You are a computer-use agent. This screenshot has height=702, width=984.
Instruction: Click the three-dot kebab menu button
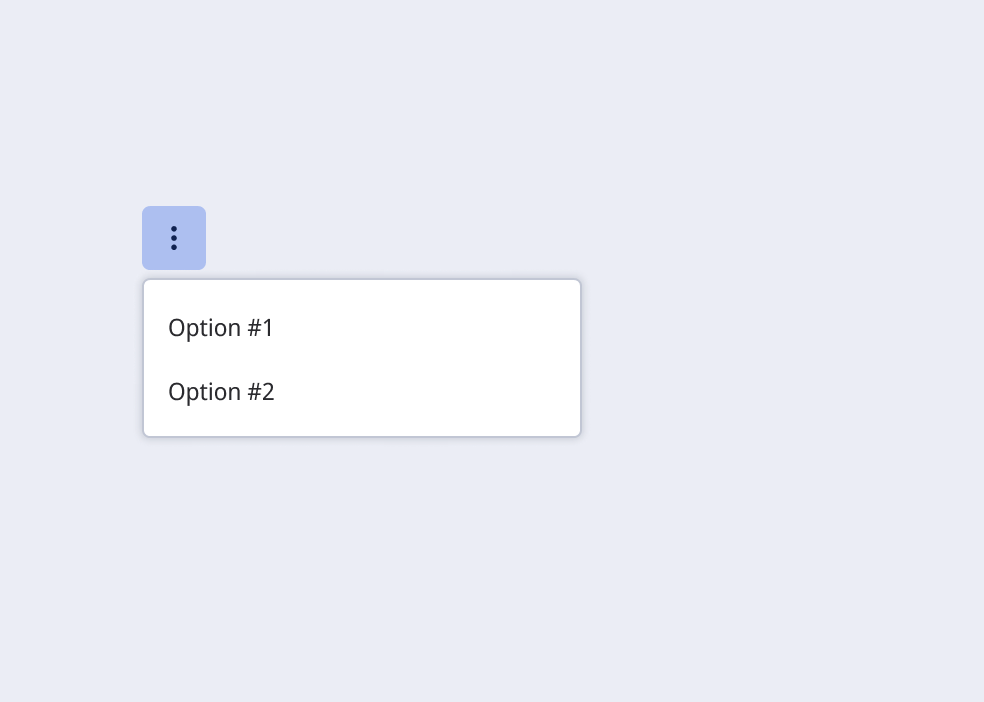click(174, 238)
